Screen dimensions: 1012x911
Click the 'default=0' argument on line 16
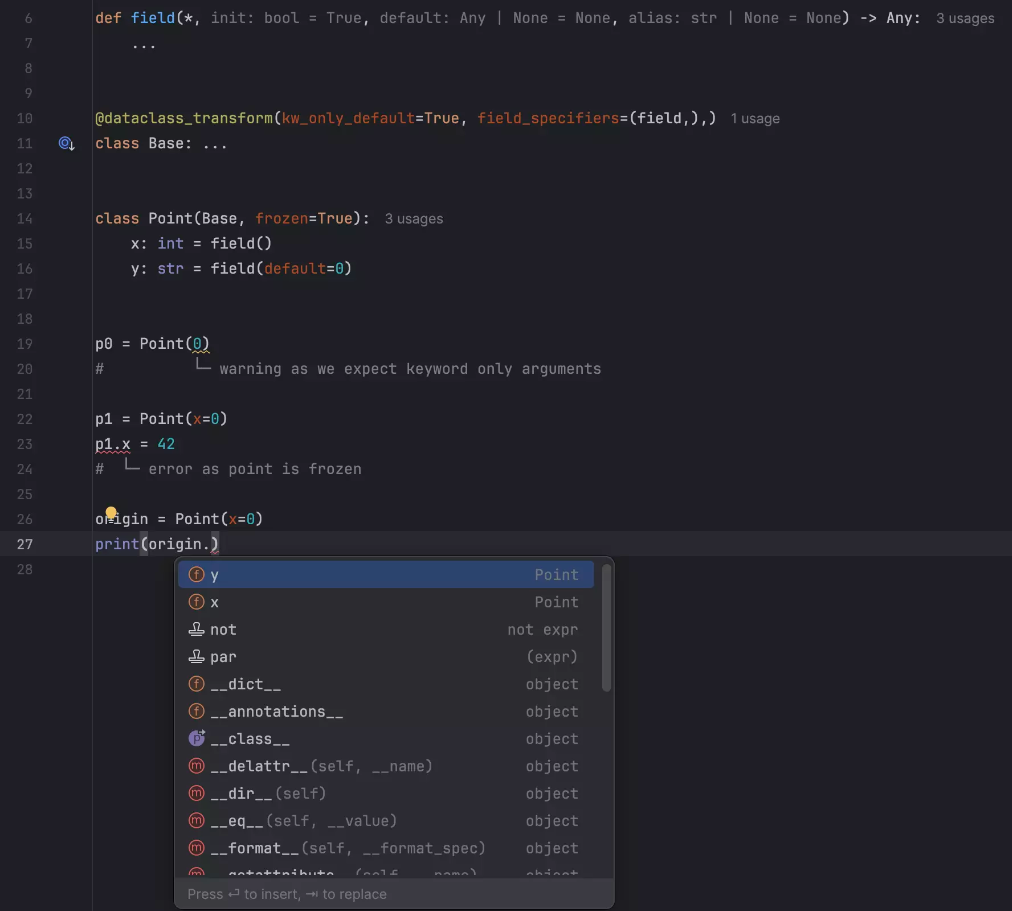[x=303, y=269]
